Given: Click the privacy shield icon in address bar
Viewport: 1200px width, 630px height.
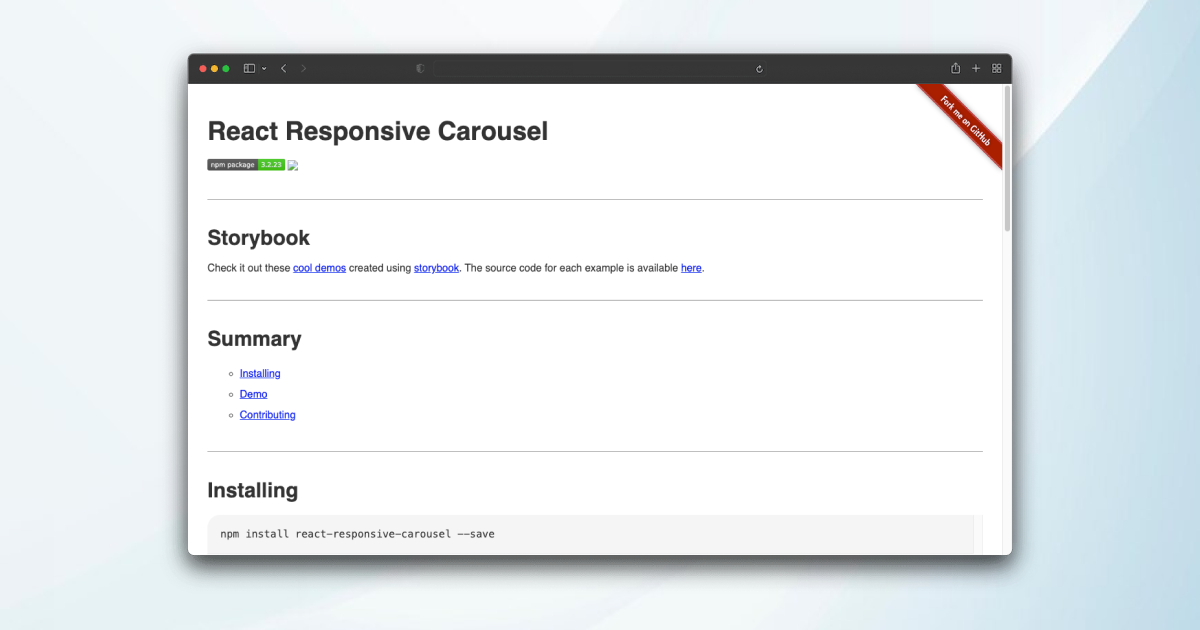Looking at the screenshot, I should [420, 68].
